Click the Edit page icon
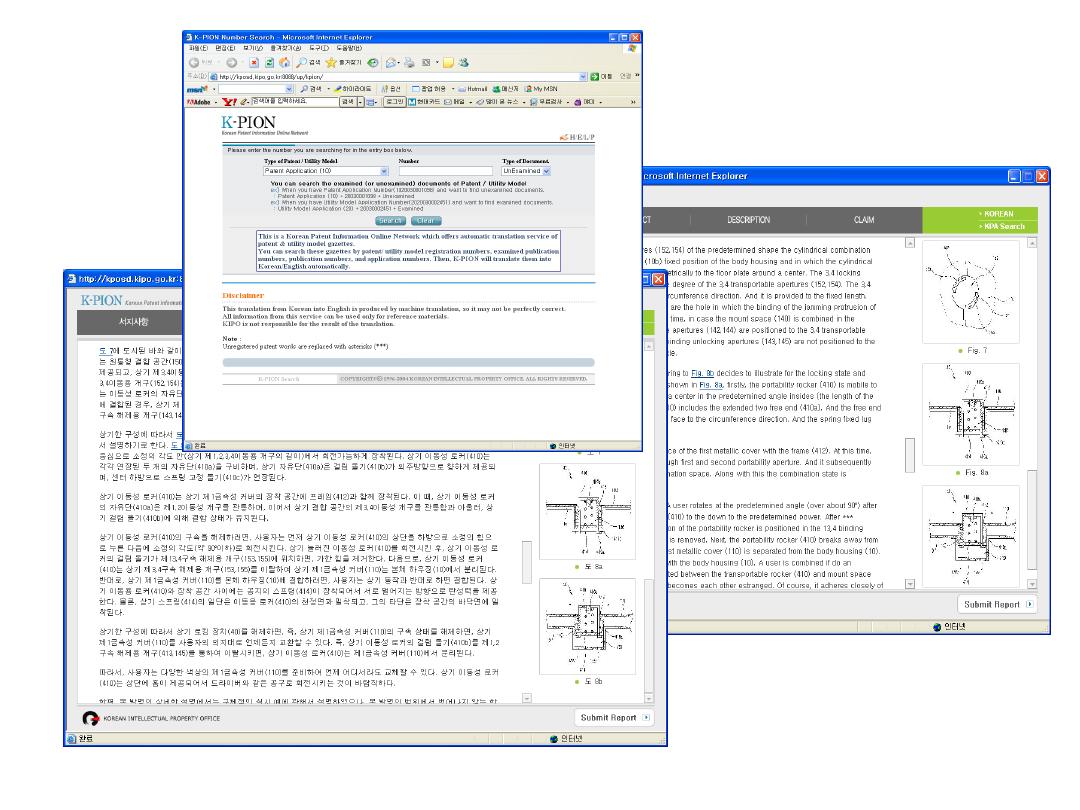This screenshot has width=1080, height=810. coord(426,63)
